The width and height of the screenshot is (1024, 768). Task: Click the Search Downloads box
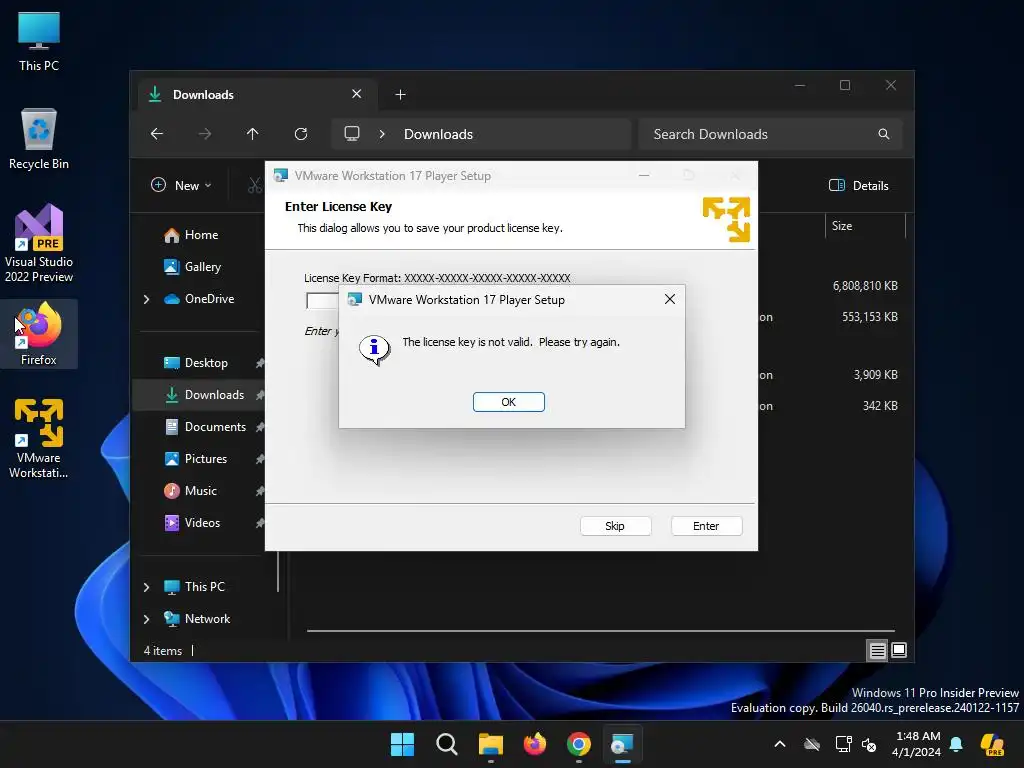[770, 134]
